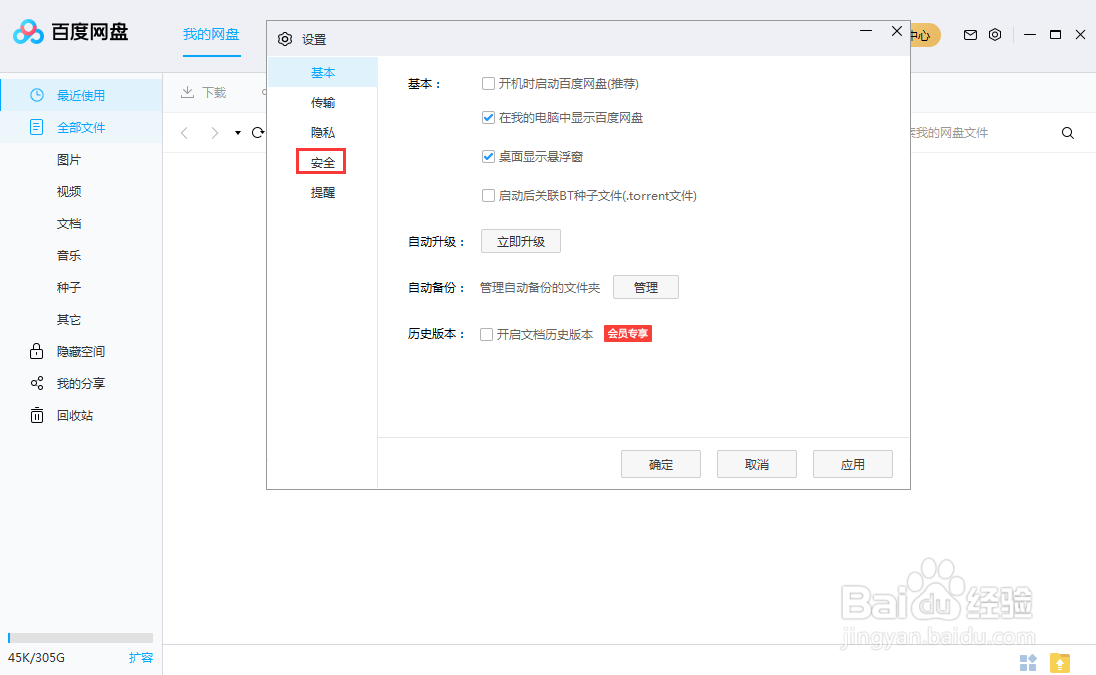1096x675 pixels.
Task: Uncheck 在我的电脑中显示百度网盘
Action: tap(489, 117)
